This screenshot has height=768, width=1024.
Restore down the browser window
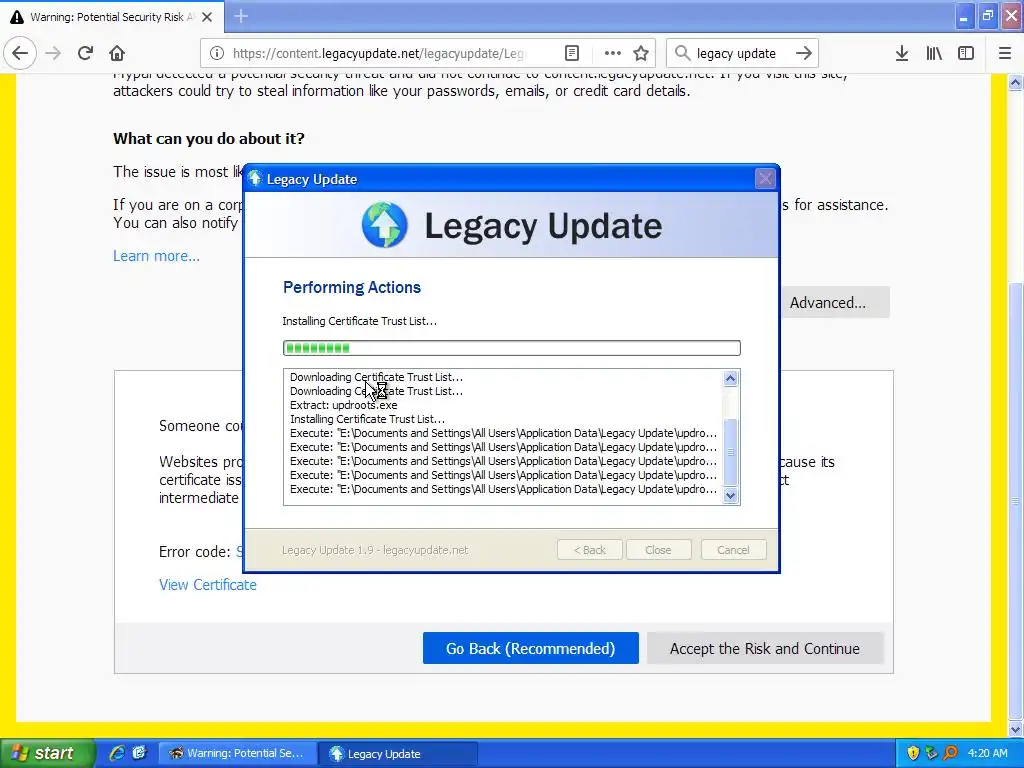(988, 17)
